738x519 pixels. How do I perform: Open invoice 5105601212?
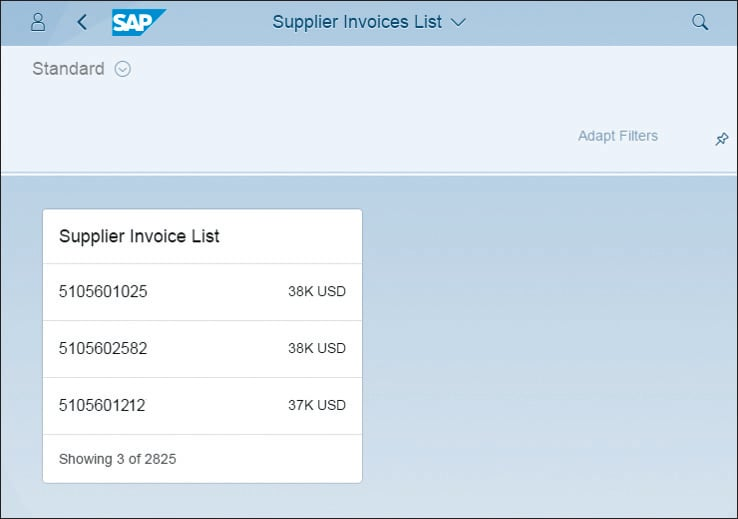(103, 405)
